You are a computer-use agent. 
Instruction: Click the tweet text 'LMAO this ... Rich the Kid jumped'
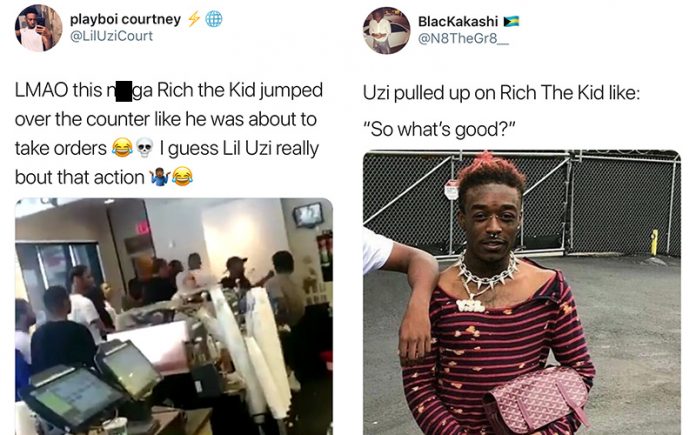click(x=169, y=90)
